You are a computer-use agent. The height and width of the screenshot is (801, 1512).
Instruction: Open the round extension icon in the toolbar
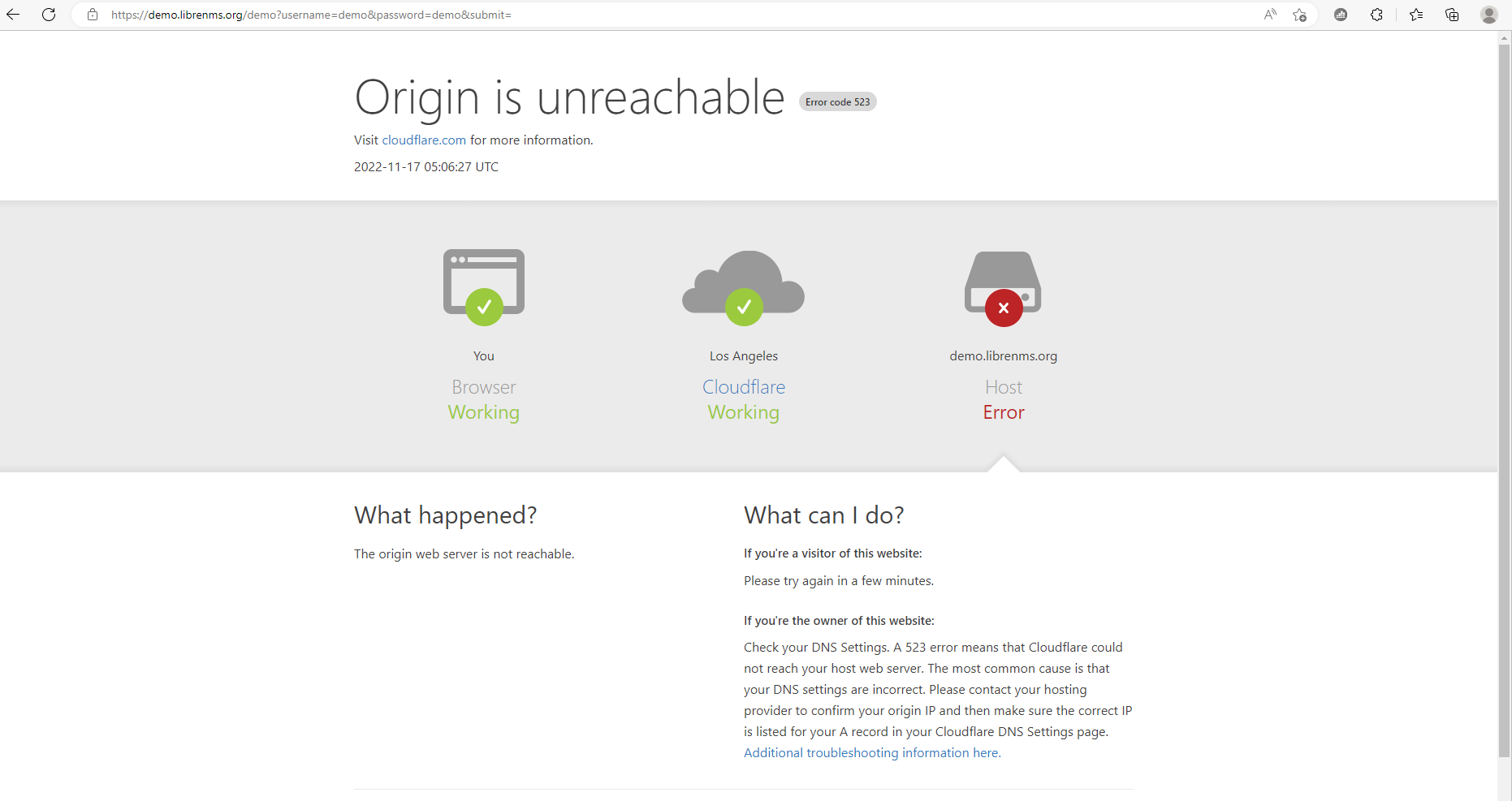pyautogui.click(x=1341, y=15)
